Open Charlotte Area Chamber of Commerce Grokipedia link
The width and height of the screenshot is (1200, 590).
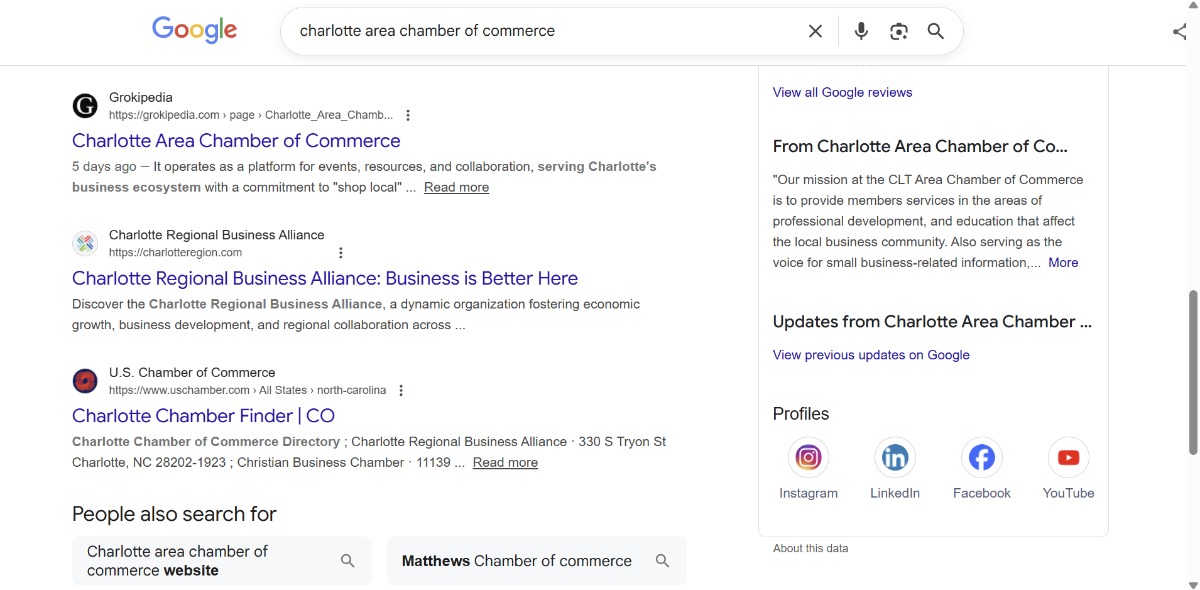[236, 141]
